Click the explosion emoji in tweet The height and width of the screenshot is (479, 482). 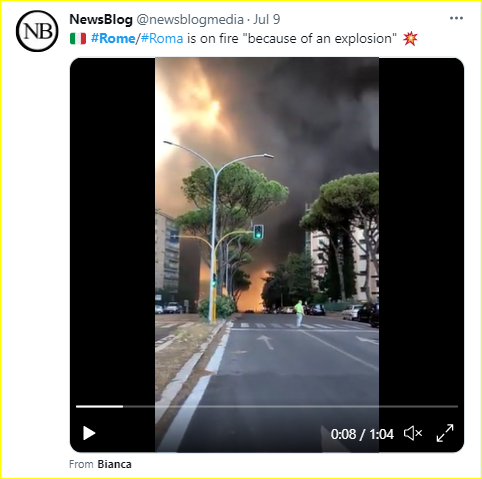410,39
